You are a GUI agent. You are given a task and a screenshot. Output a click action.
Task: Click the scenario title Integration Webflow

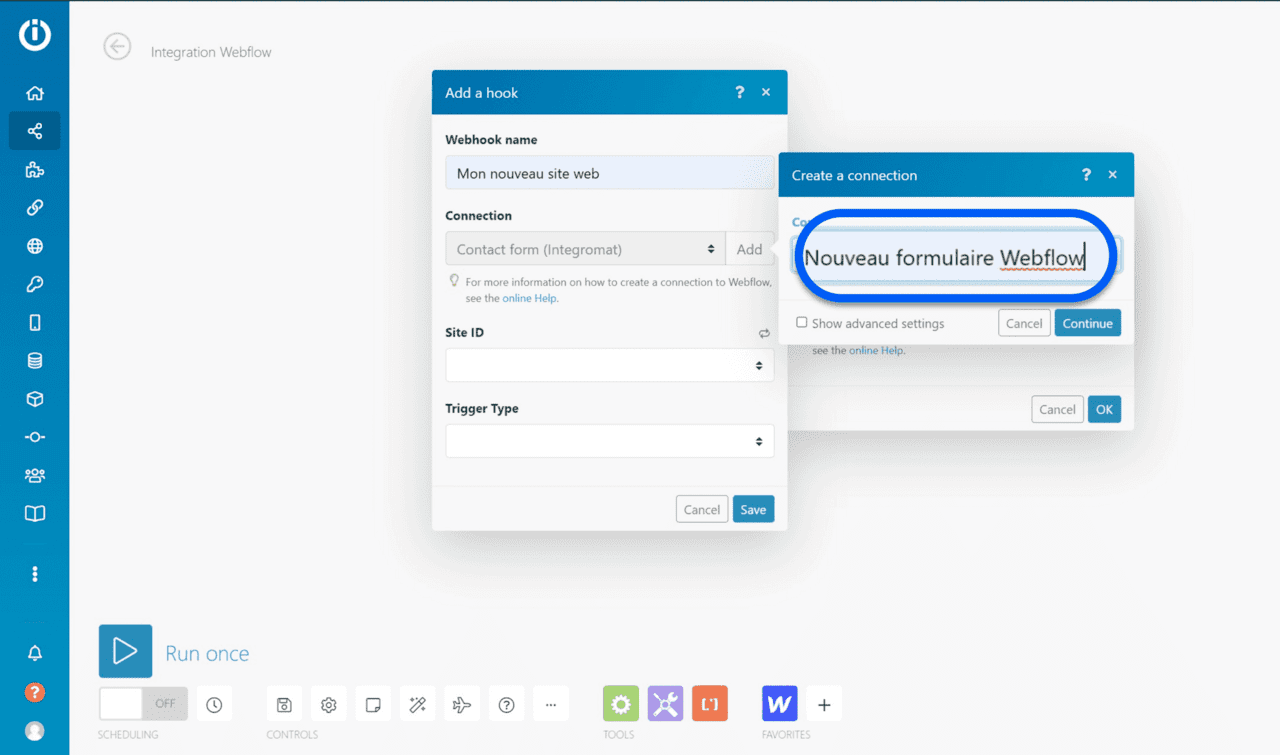(211, 52)
